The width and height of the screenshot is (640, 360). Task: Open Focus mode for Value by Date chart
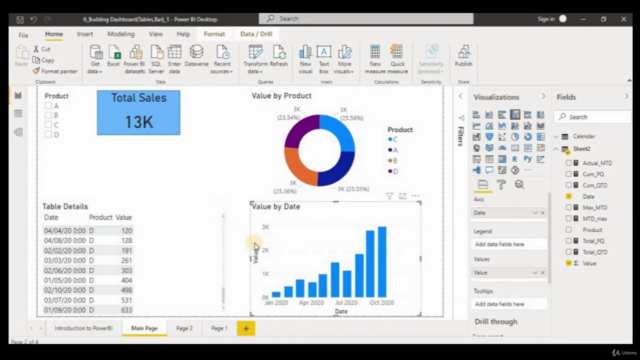pos(402,196)
